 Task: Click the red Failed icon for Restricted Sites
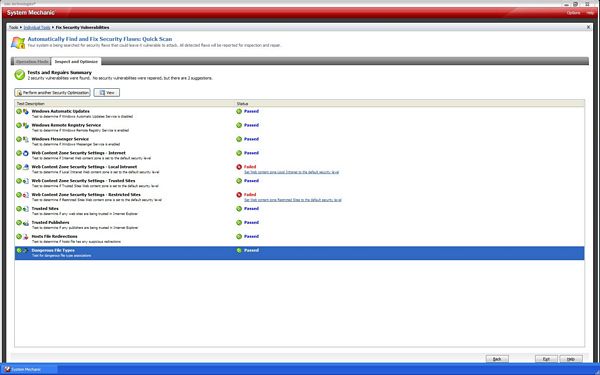point(239,195)
